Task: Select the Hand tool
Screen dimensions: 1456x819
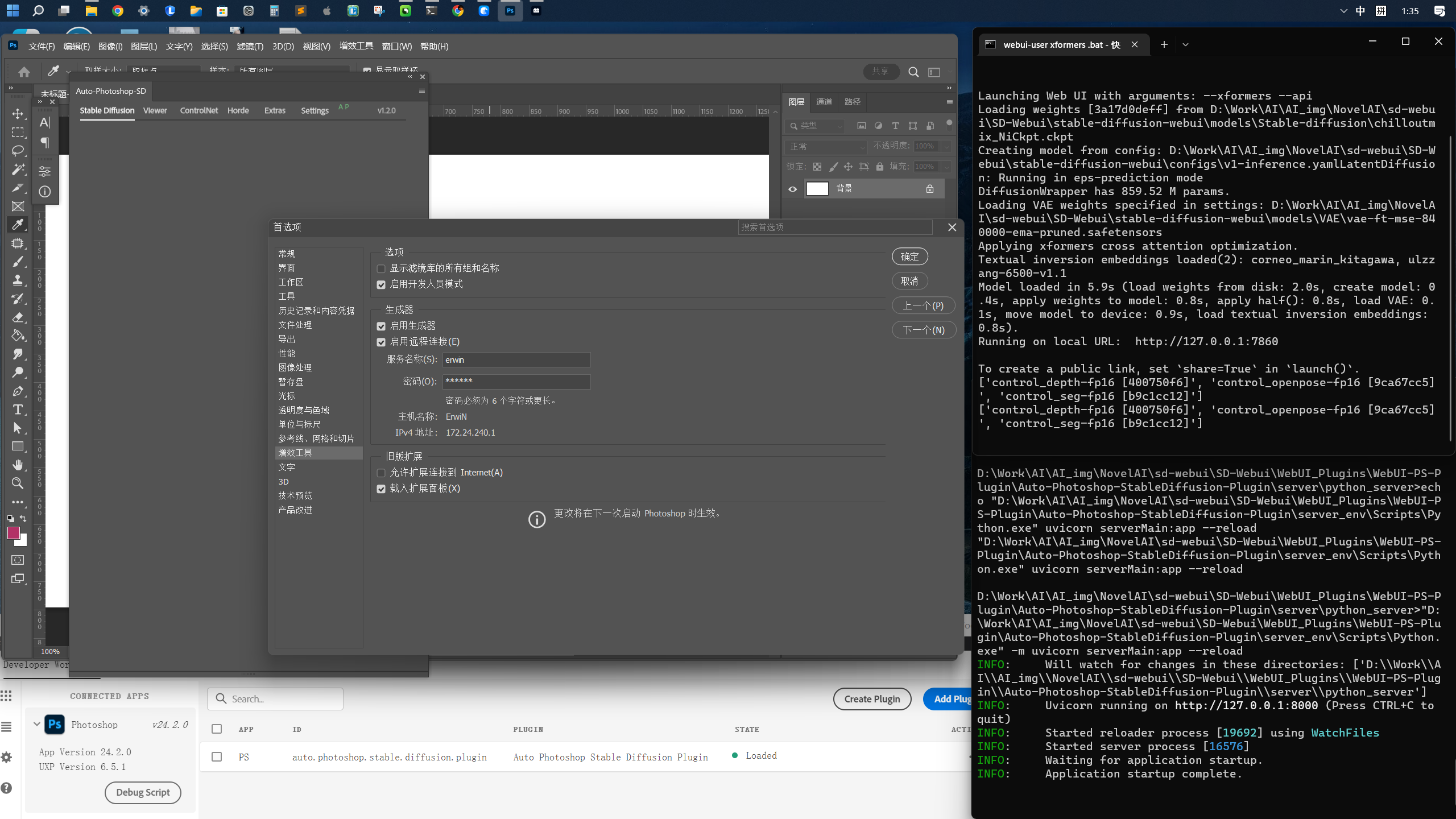Action: pos(18,465)
